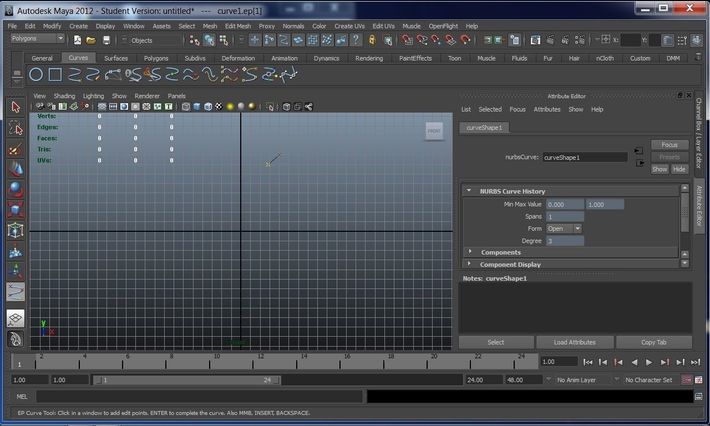Open the Render Settings icon

pyautogui.click(x=580, y=40)
